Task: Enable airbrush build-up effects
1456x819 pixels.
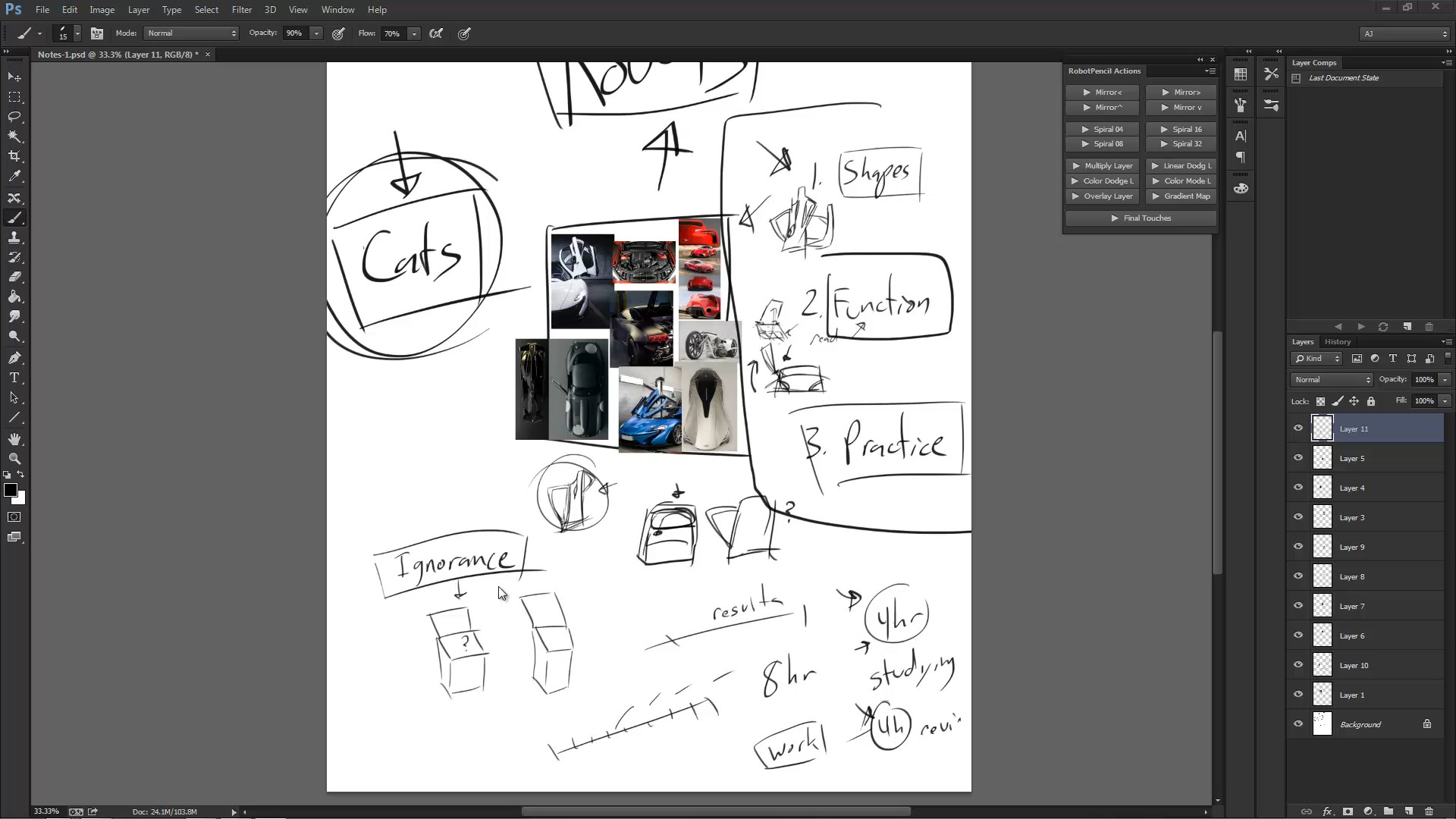Action: (436, 33)
